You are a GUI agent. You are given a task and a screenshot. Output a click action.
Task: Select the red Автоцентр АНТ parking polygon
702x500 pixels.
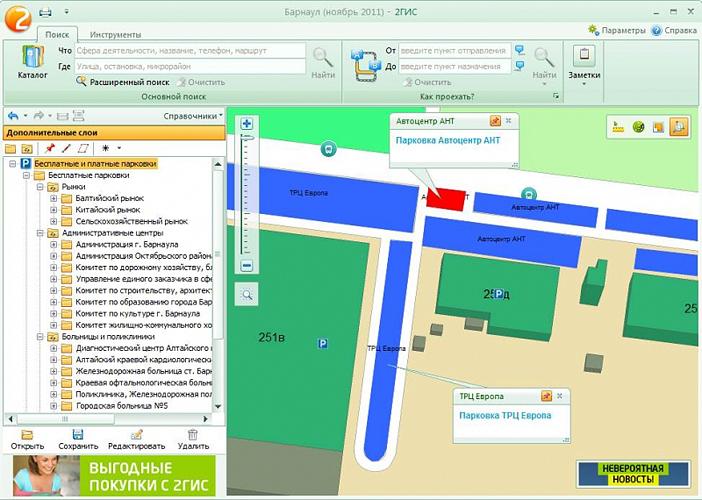445,199
